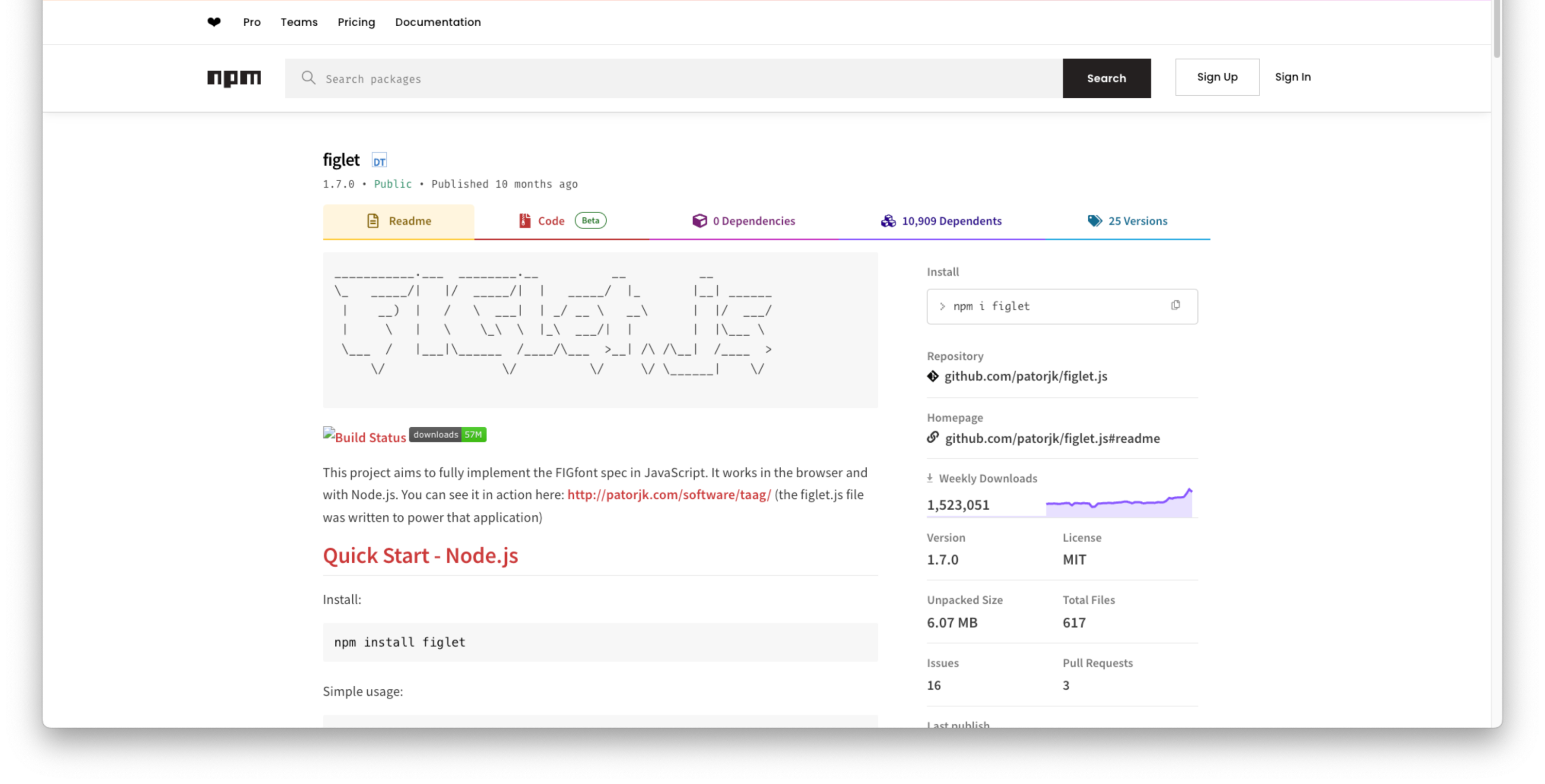Click the npm install figlet code block

(600, 642)
